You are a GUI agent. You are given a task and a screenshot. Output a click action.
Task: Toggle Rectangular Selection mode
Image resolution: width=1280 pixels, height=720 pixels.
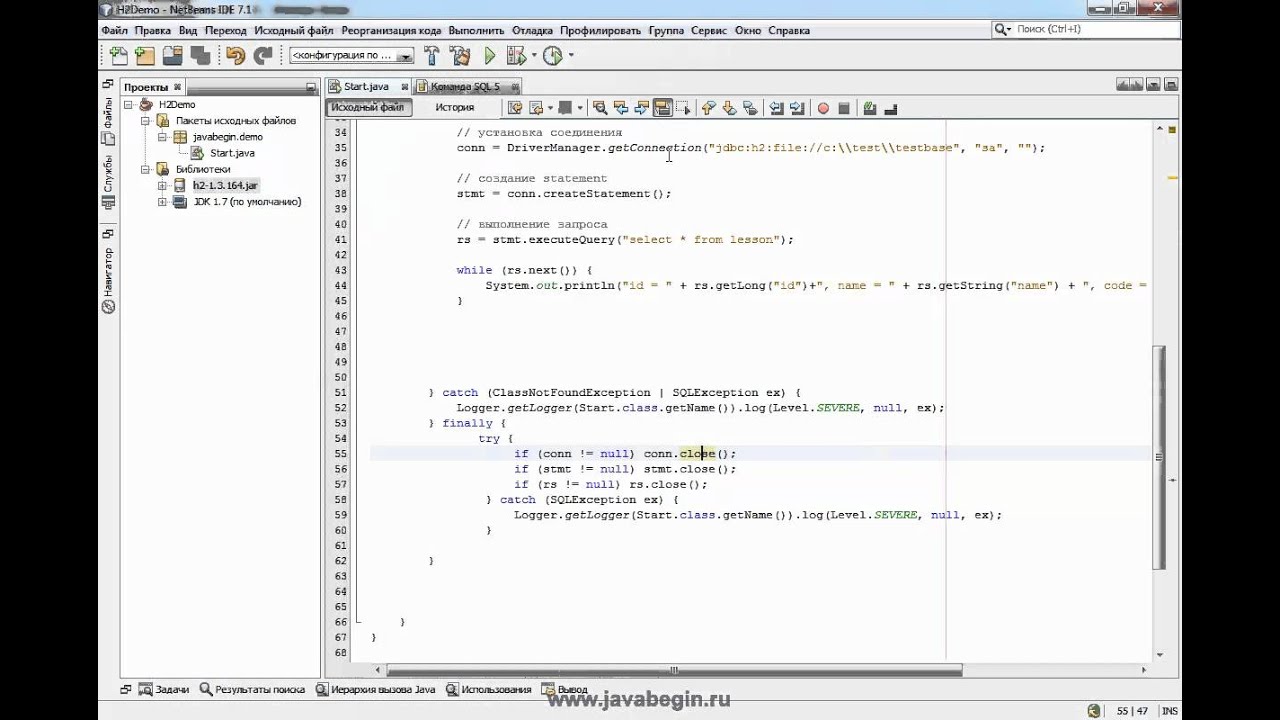click(685, 108)
